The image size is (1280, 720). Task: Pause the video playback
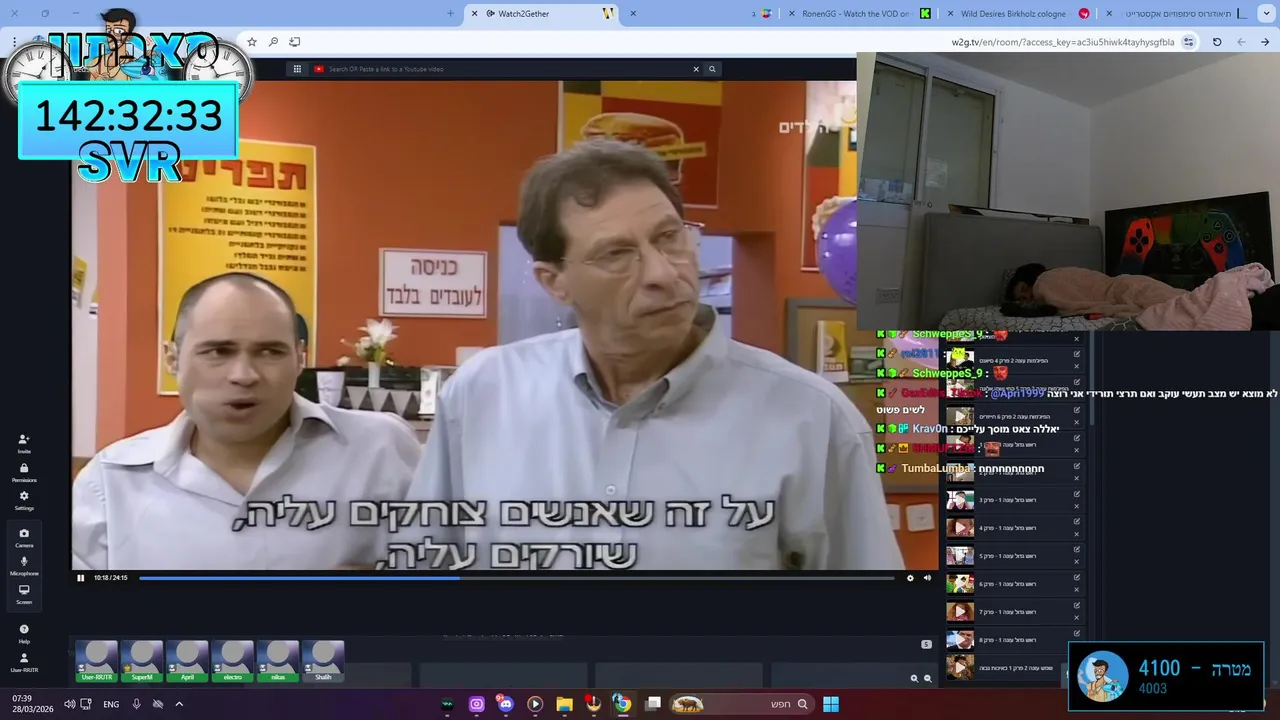[x=81, y=578]
